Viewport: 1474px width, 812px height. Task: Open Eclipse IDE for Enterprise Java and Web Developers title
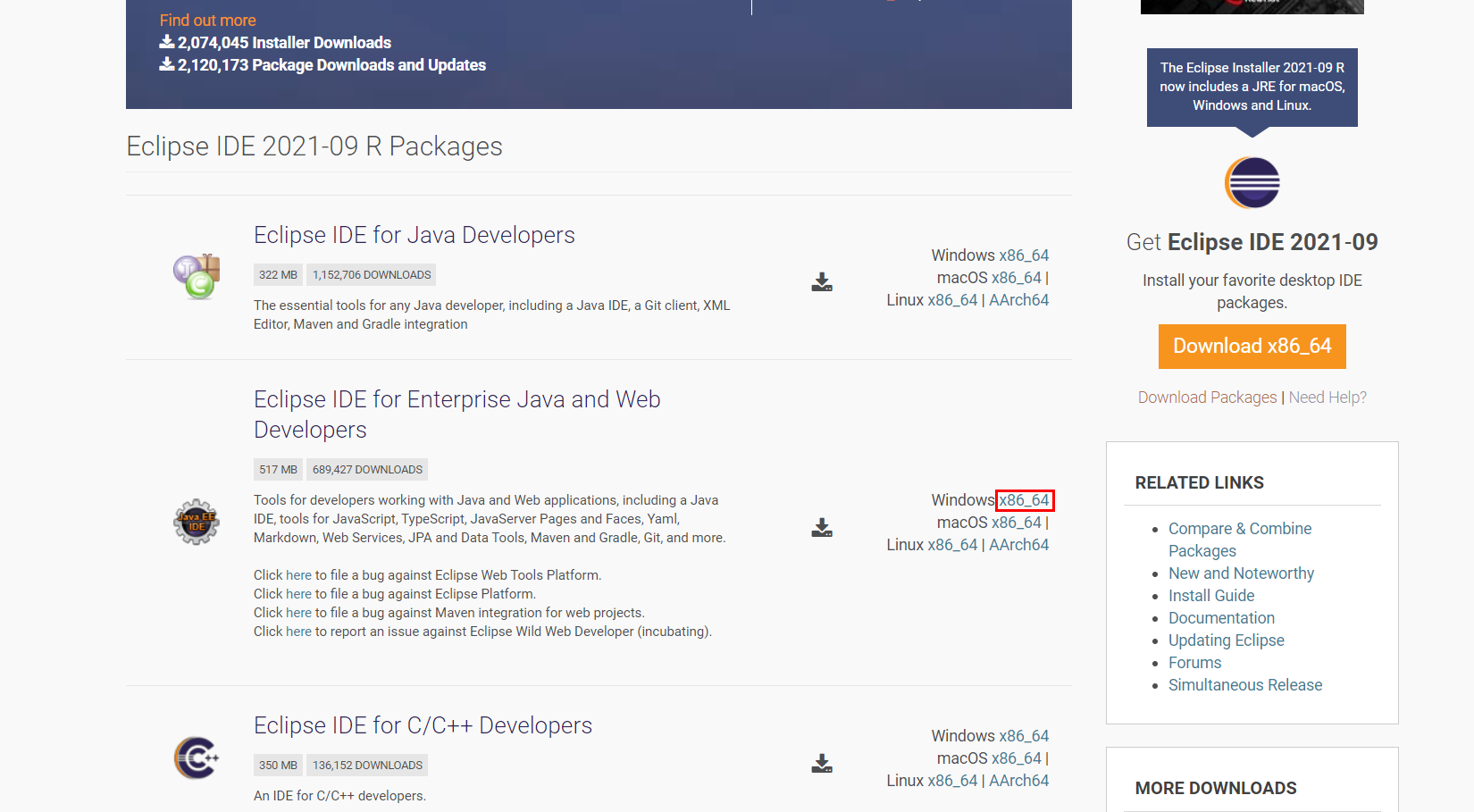pyautogui.click(x=457, y=414)
